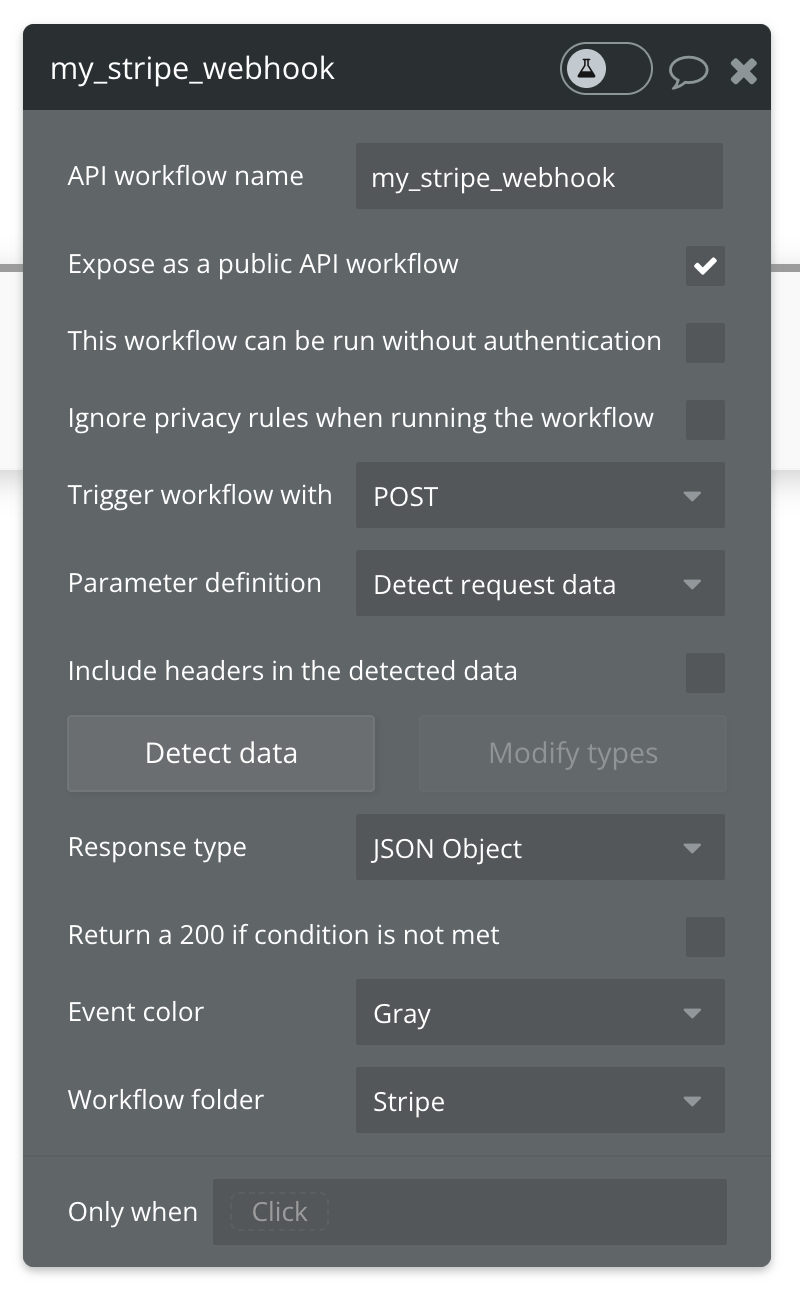This screenshot has width=800, height=1290.
Task: Open Parameter definition dropdown
Action: click(x=540, y=583)
